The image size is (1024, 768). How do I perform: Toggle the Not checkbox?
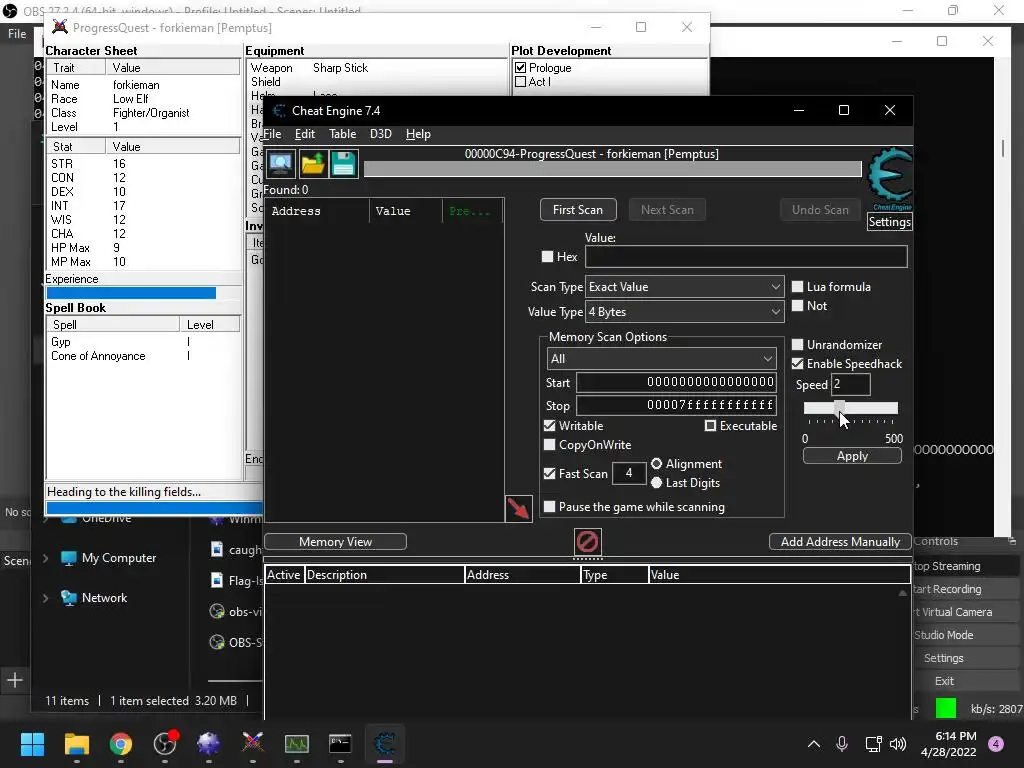[x=797, y=306]
